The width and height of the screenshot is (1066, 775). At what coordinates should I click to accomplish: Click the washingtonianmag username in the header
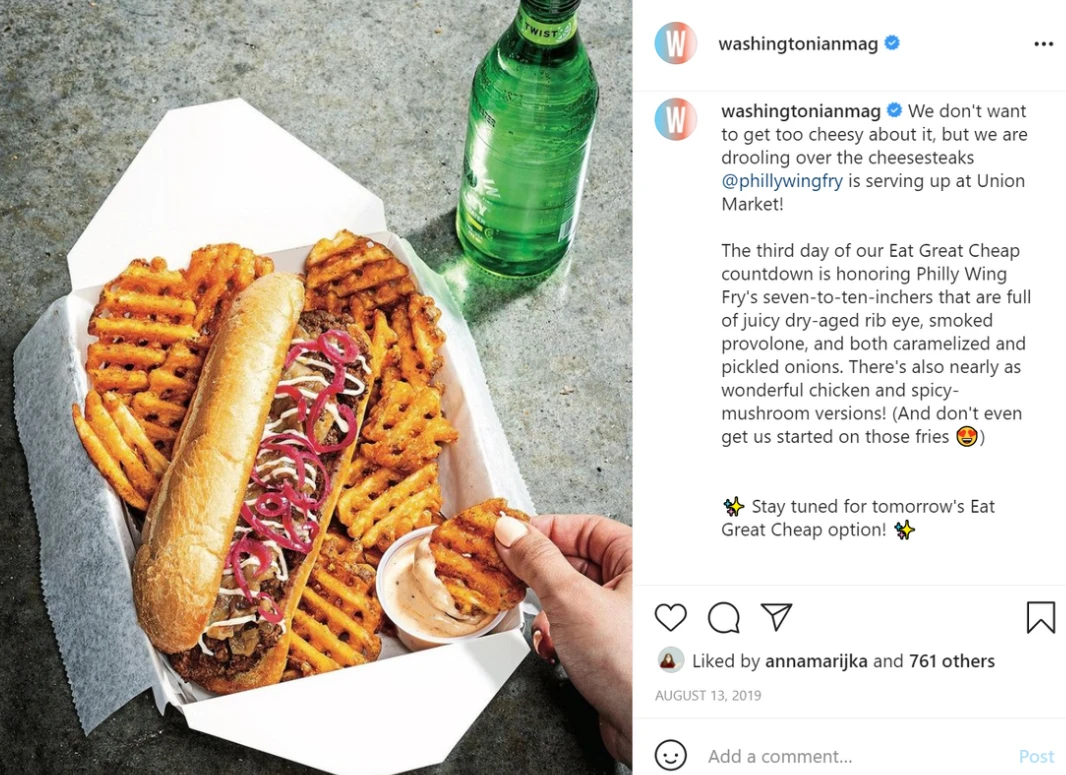798,44
